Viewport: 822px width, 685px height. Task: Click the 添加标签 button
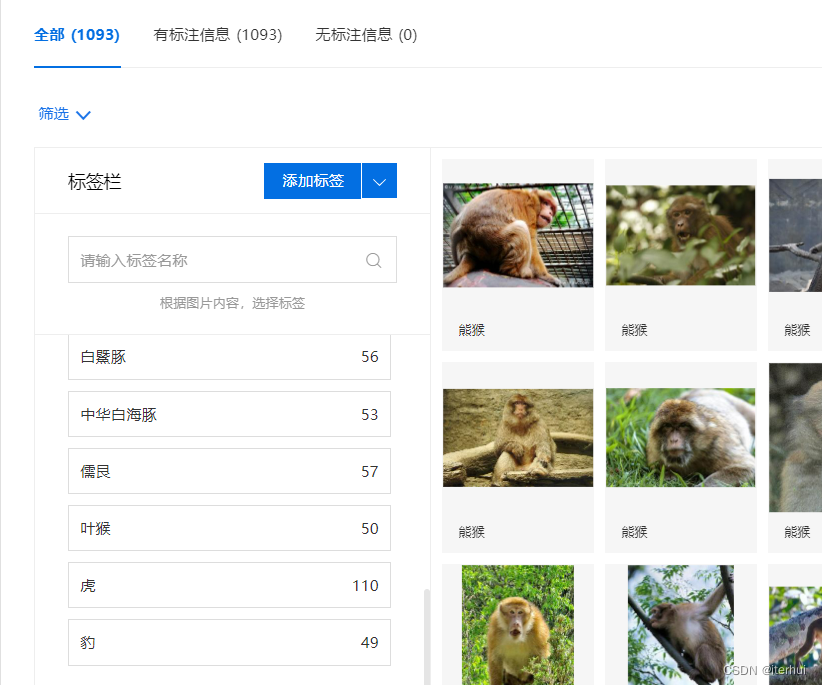point(312,181)
